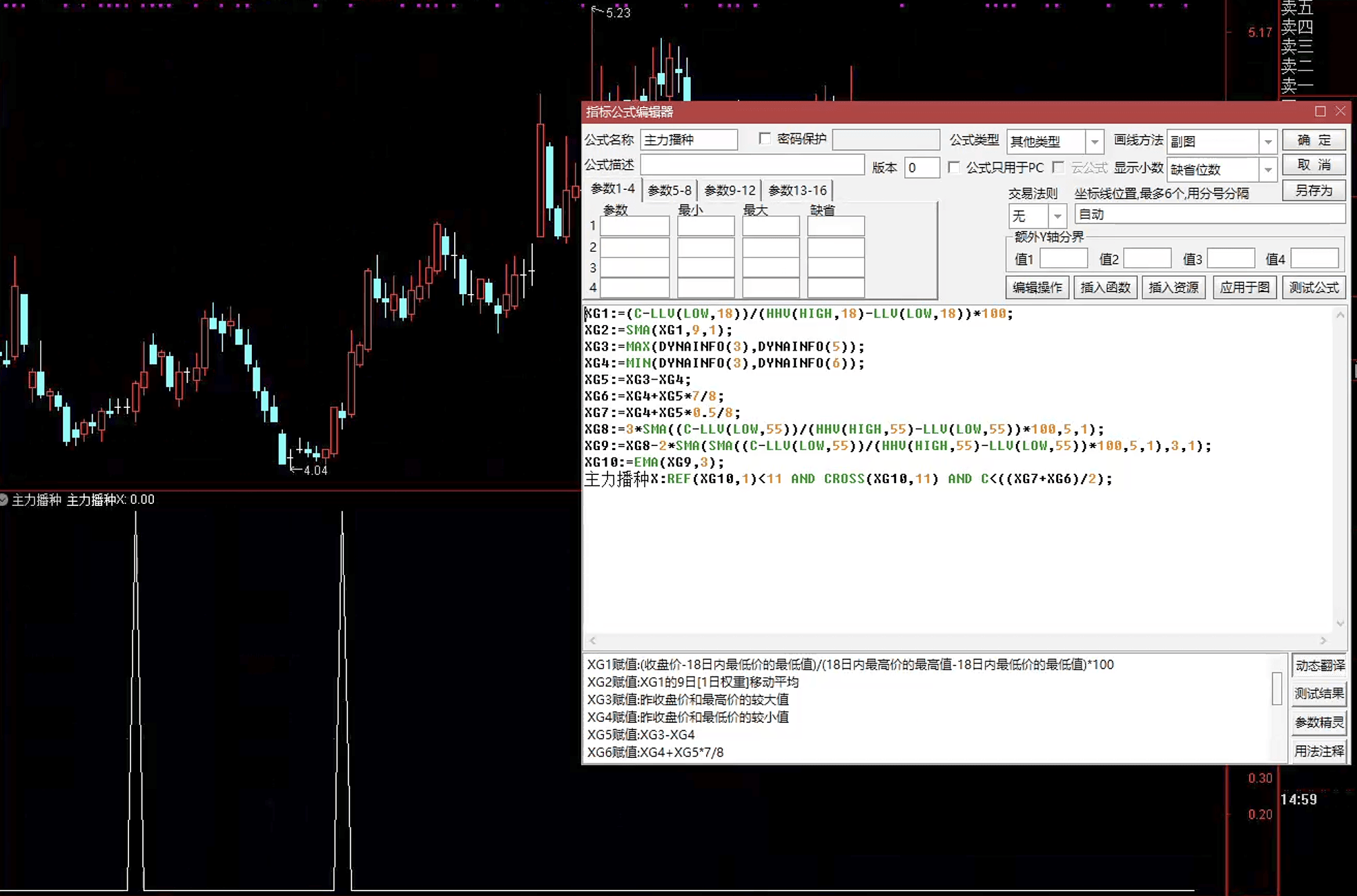Close the 指标公式编辑器 dialog
Image resolution: width=1357 pixels, height=896 pixels.
pos(1340,111)
